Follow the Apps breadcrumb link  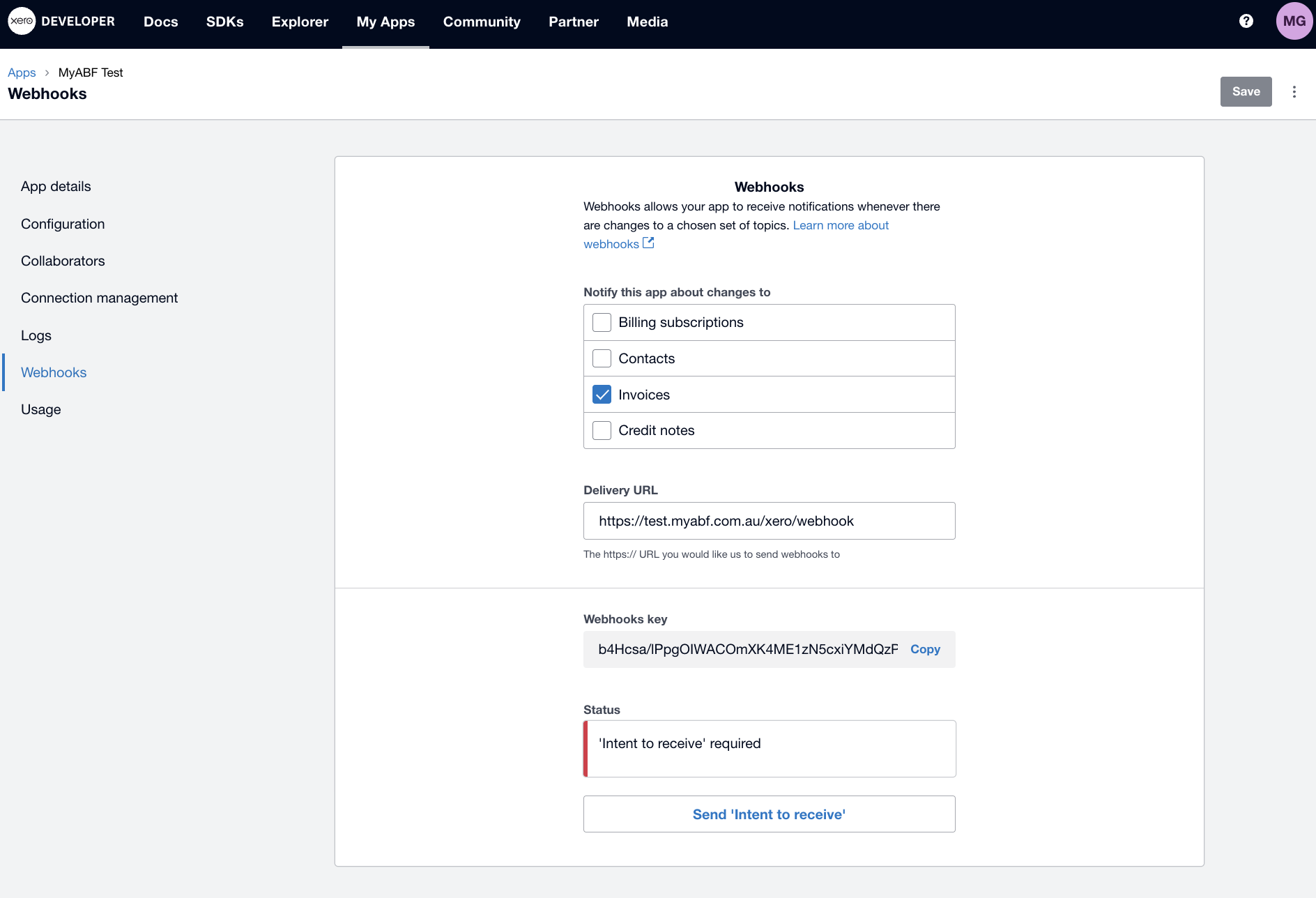click(x=22, y=73)
